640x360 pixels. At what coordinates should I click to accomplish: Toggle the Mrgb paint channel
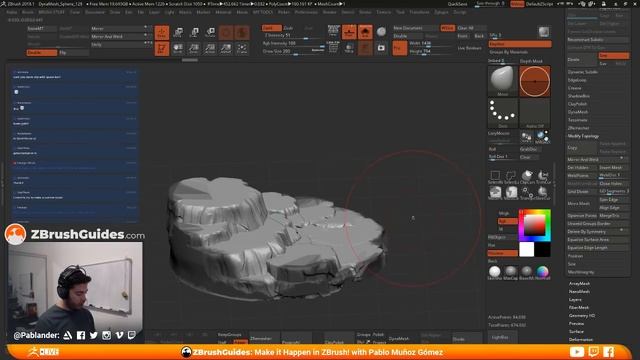[504, 213]
